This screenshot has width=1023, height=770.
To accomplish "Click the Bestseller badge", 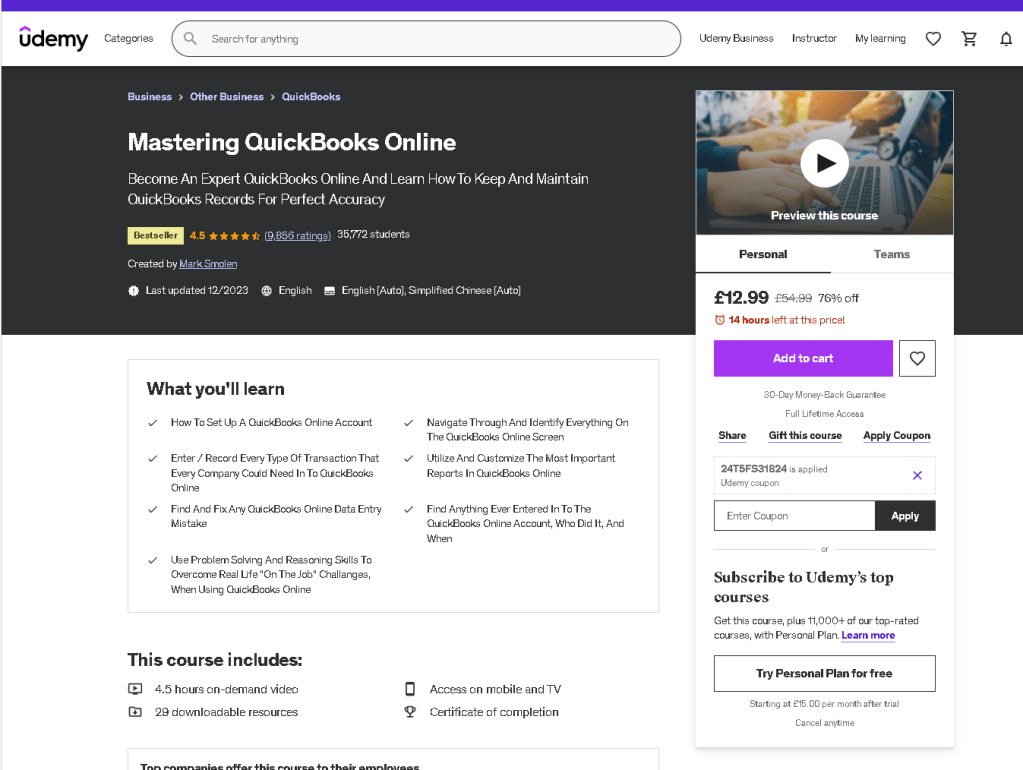I will [155, 236].
